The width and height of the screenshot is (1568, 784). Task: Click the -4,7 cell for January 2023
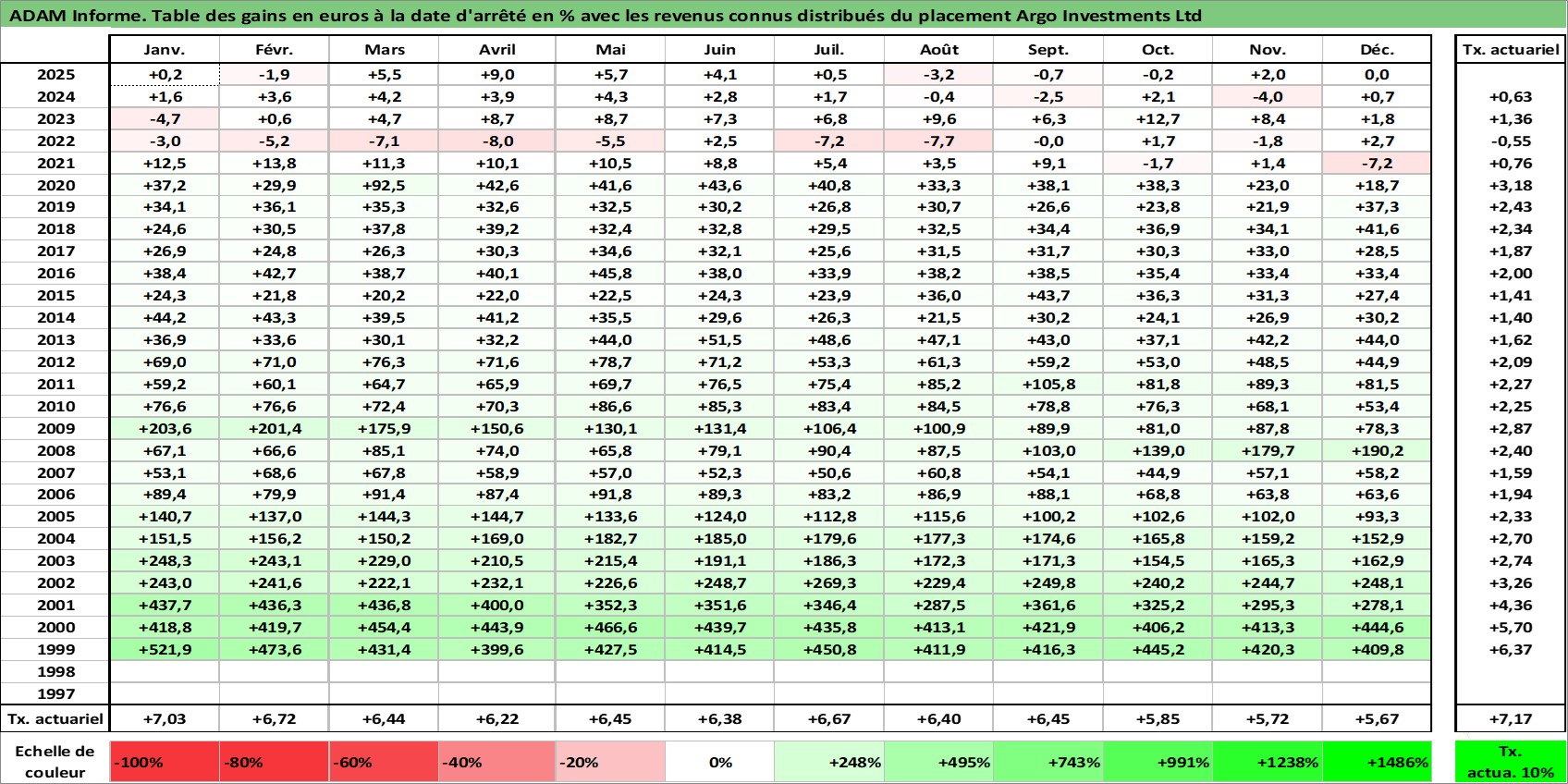pyautogui.click(x=165, y=118)
